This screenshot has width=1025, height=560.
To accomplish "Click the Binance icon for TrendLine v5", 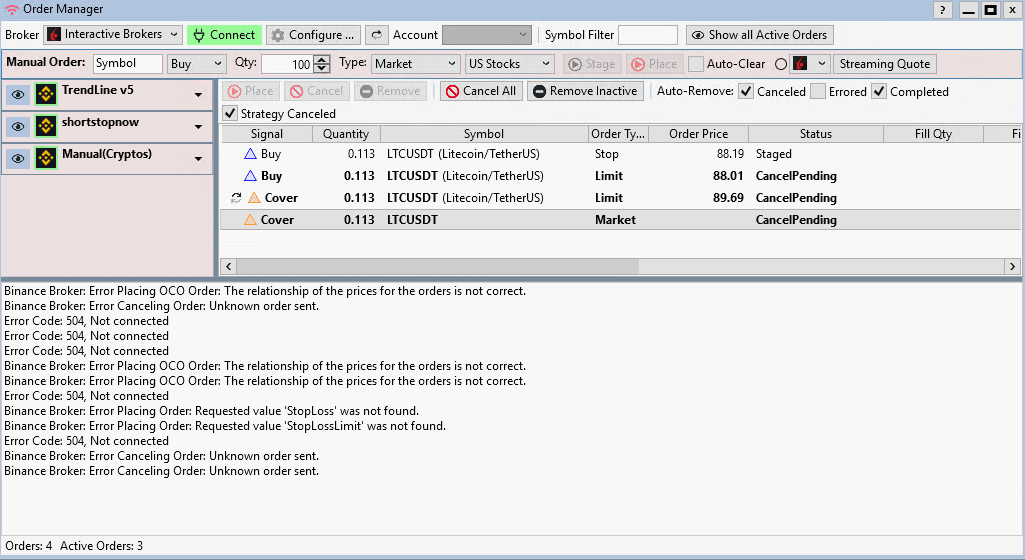I will [x=45, y=94].
